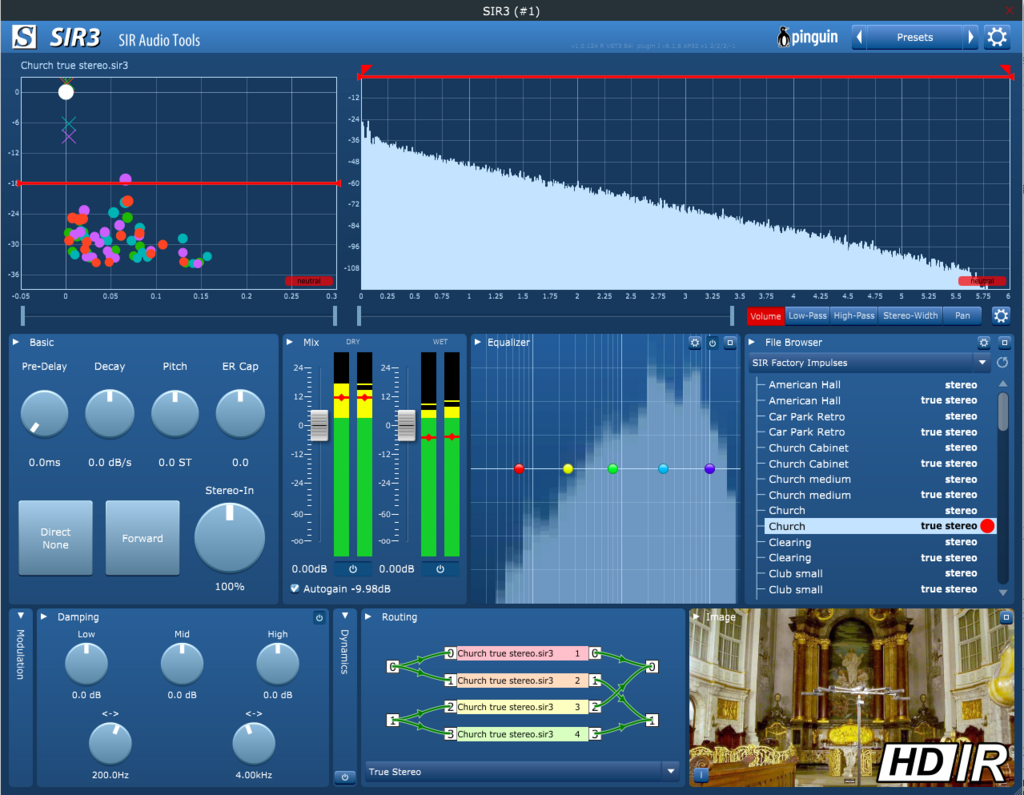Select Church Cabinet true stereo impulse

tap(875, 463)
